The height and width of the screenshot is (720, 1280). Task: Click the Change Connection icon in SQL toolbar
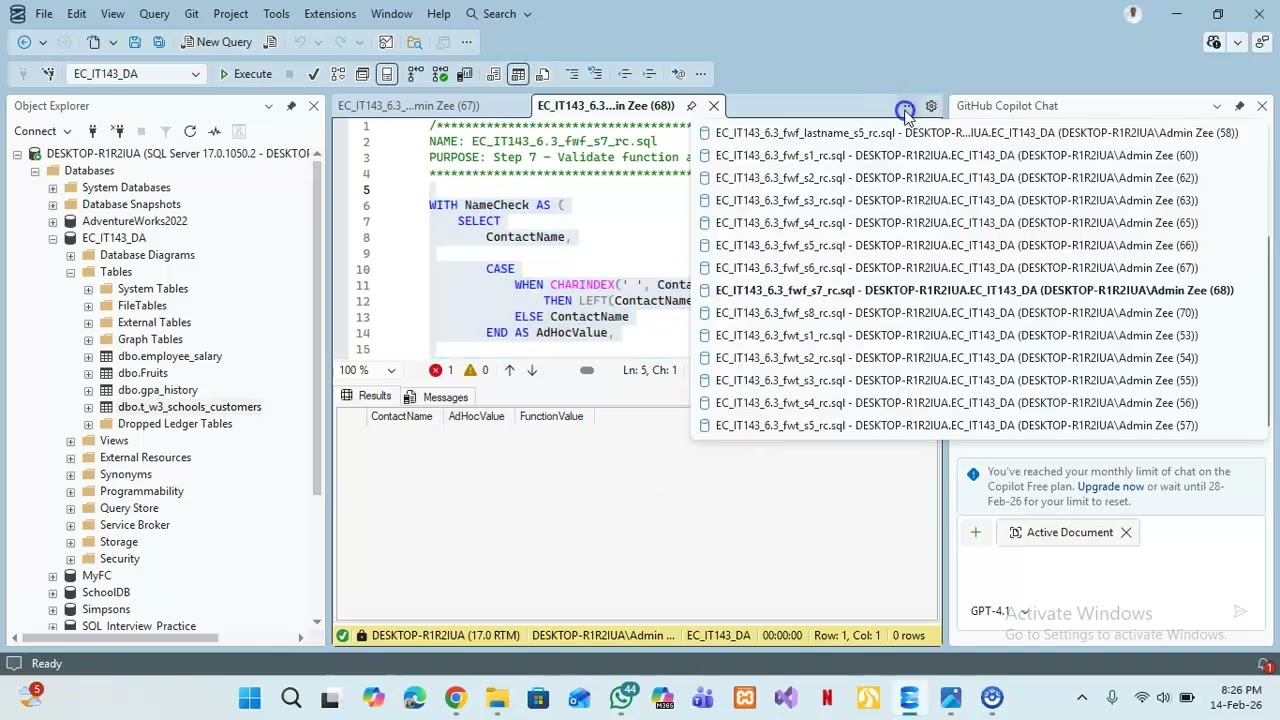click(48, 74)
